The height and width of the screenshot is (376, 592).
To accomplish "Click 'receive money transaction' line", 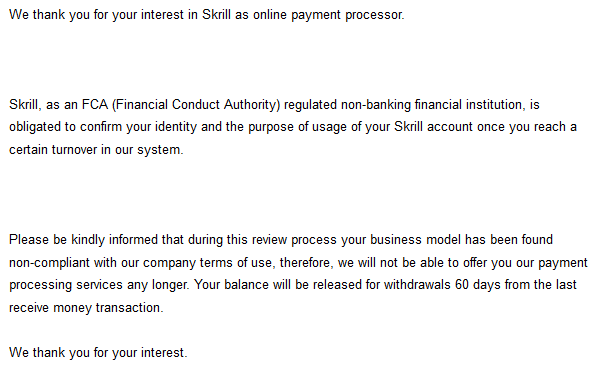I will (x=86, y=308).
